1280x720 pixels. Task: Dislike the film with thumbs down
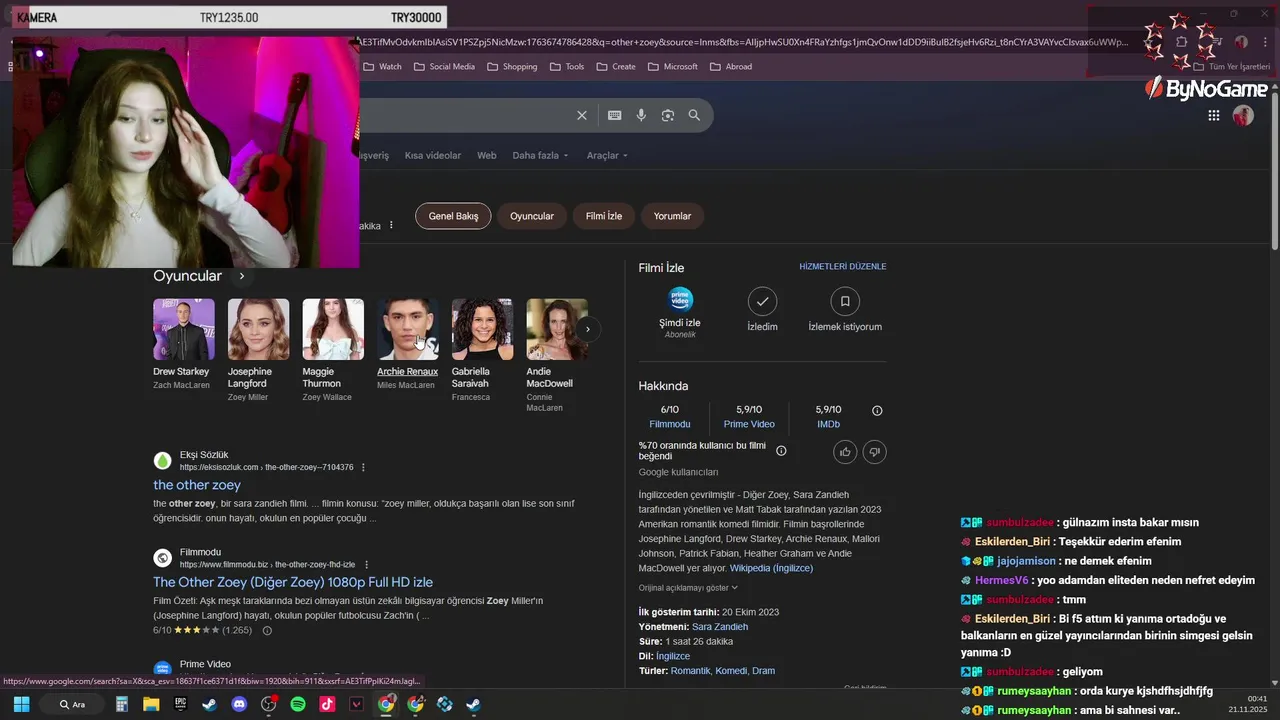click(x=874, y=452)
